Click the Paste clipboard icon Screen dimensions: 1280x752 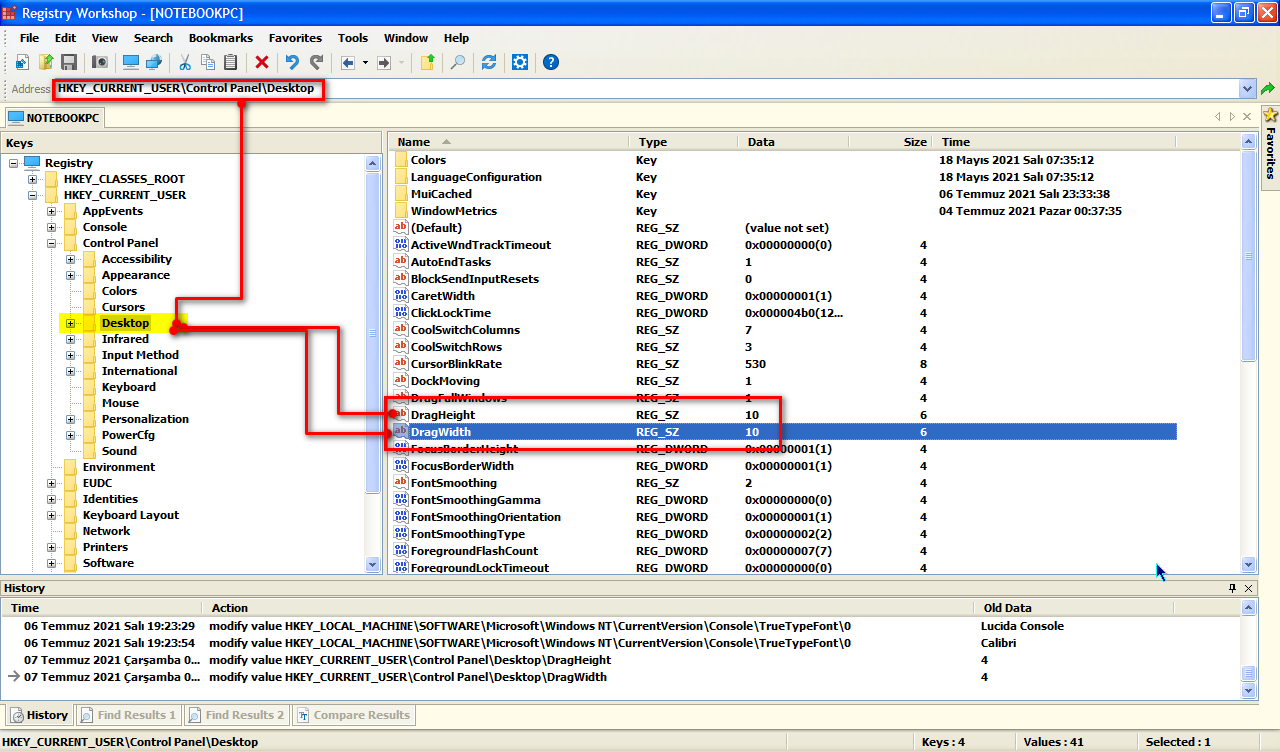click(x=231, y=62)
